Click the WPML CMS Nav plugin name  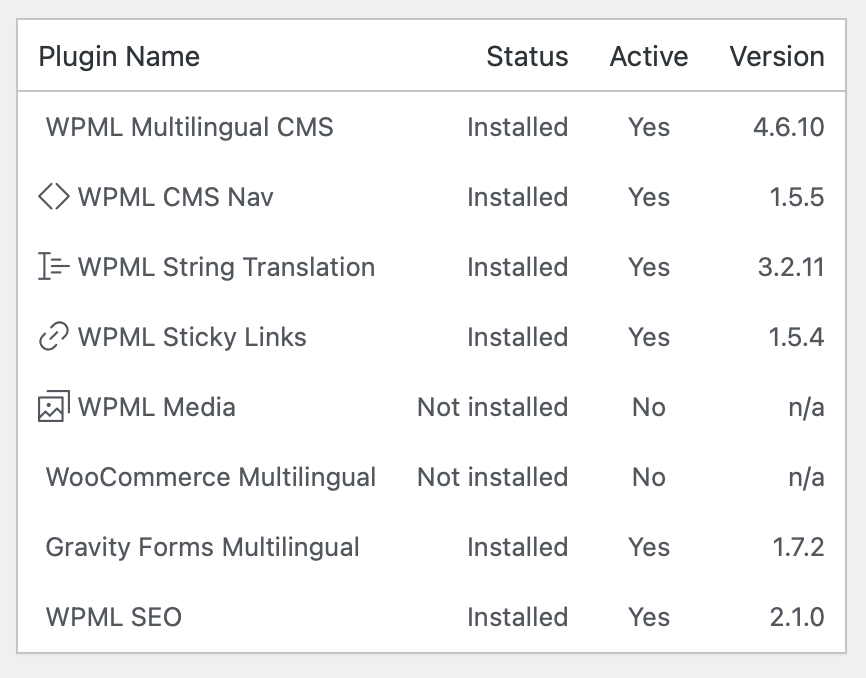point(176,197)
